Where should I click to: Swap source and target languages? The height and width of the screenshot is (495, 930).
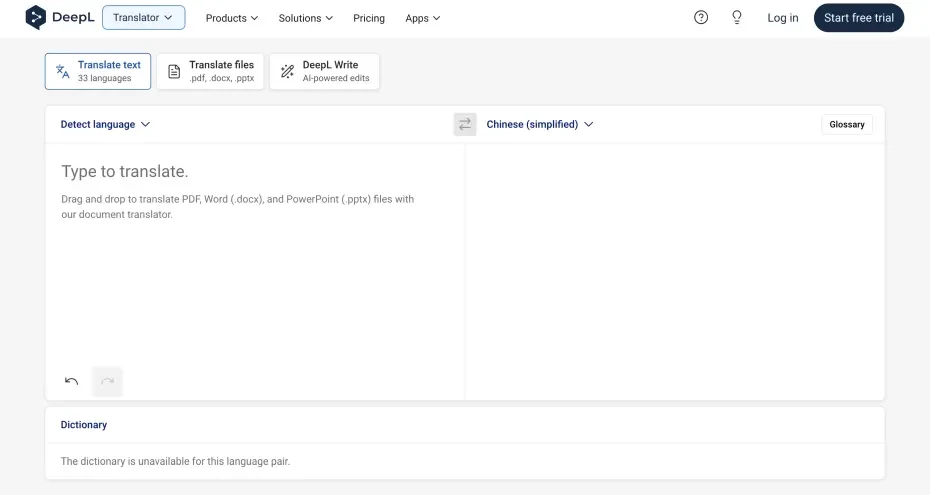[x=465, y=124]
